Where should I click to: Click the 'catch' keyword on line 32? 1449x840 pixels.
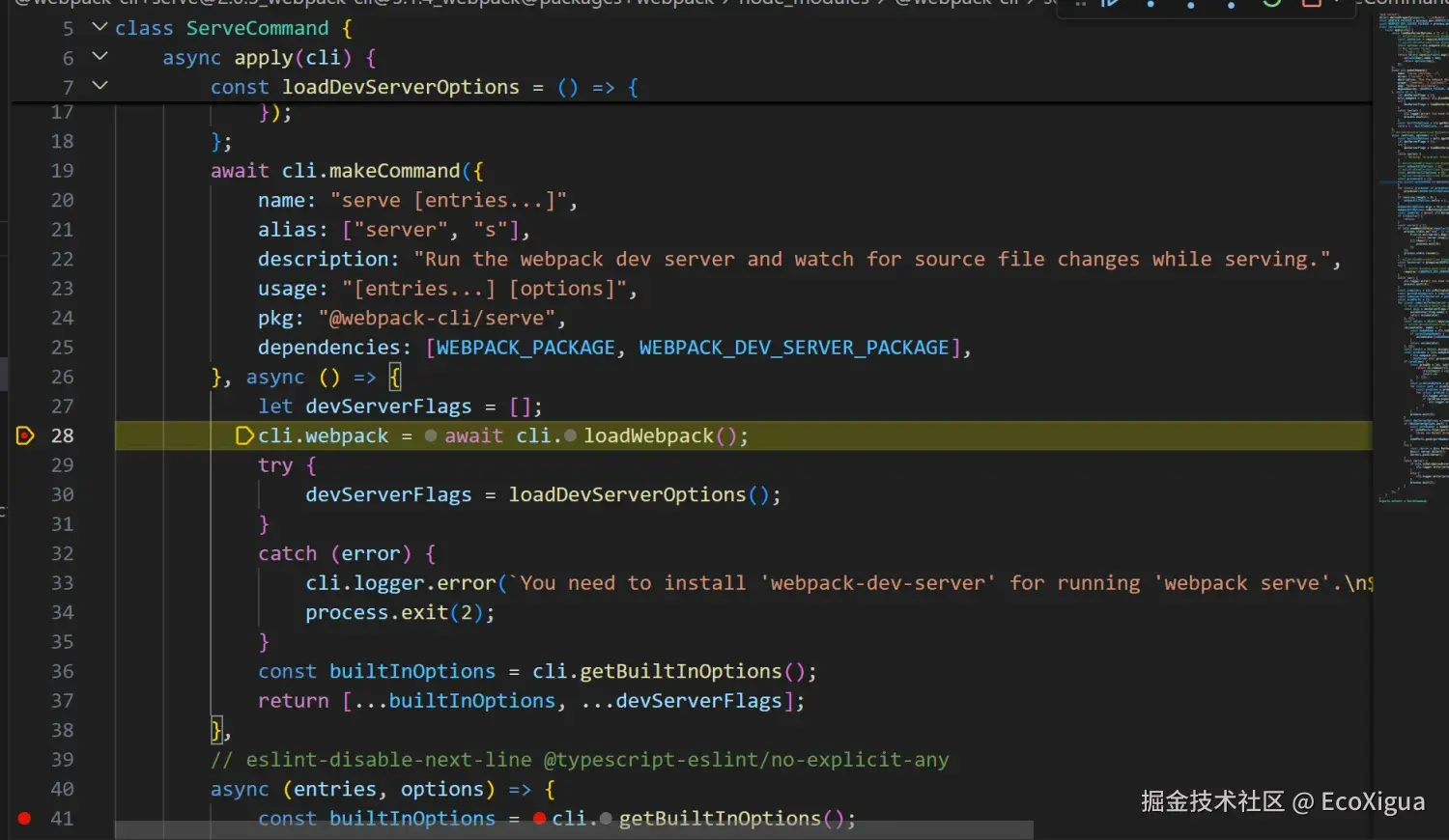click(x=287, y=553)
